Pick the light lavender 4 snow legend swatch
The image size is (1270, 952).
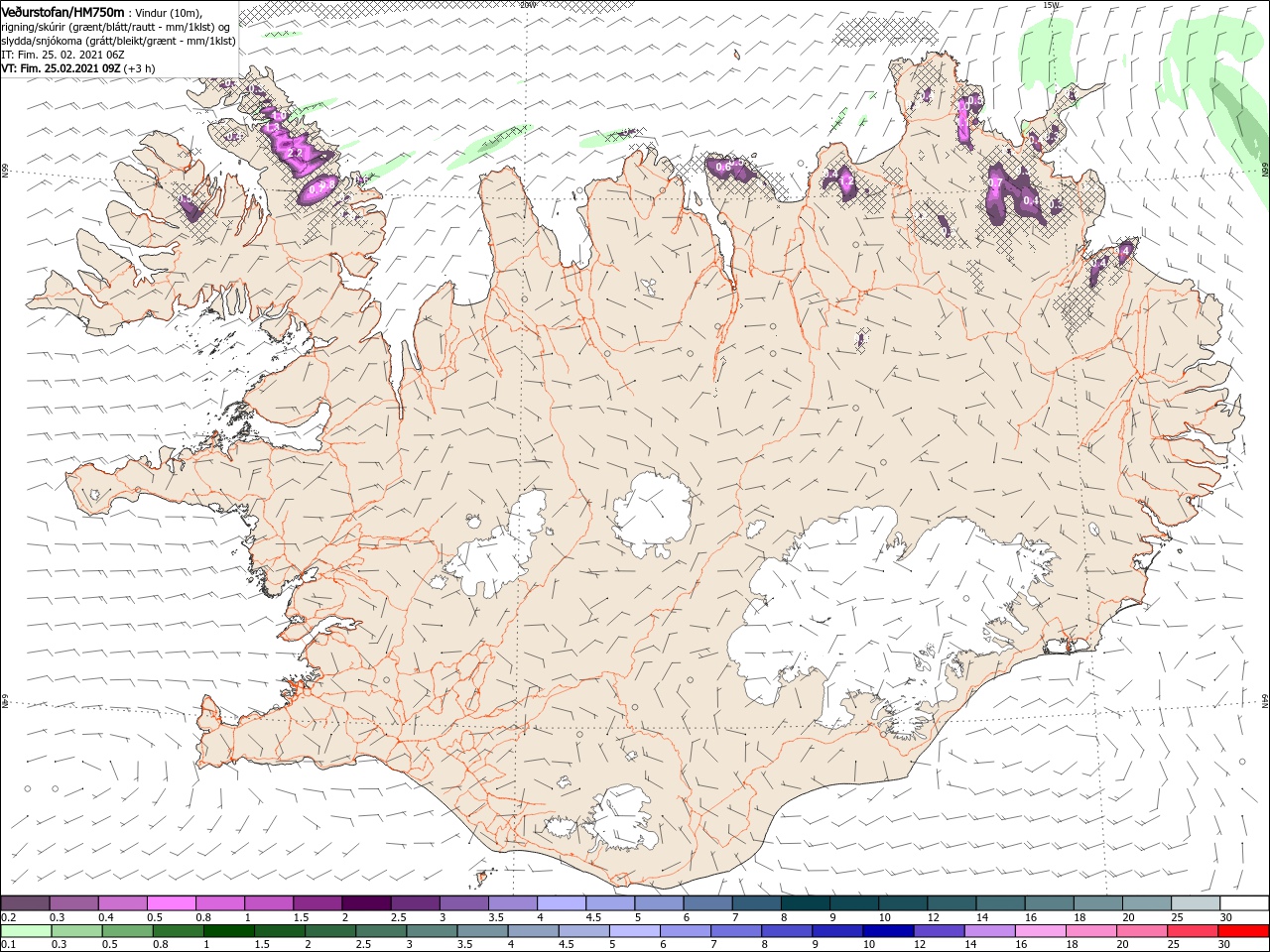point(561,903)
